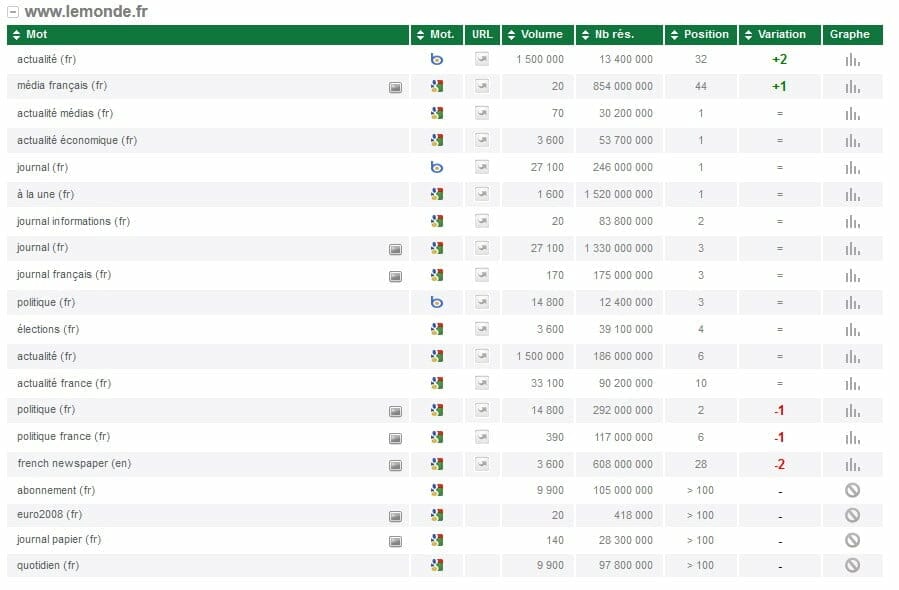Viewport: 899px width, 590px height.
Task: Click the image icon next to euro2008
Action: [x=395, y=516]
